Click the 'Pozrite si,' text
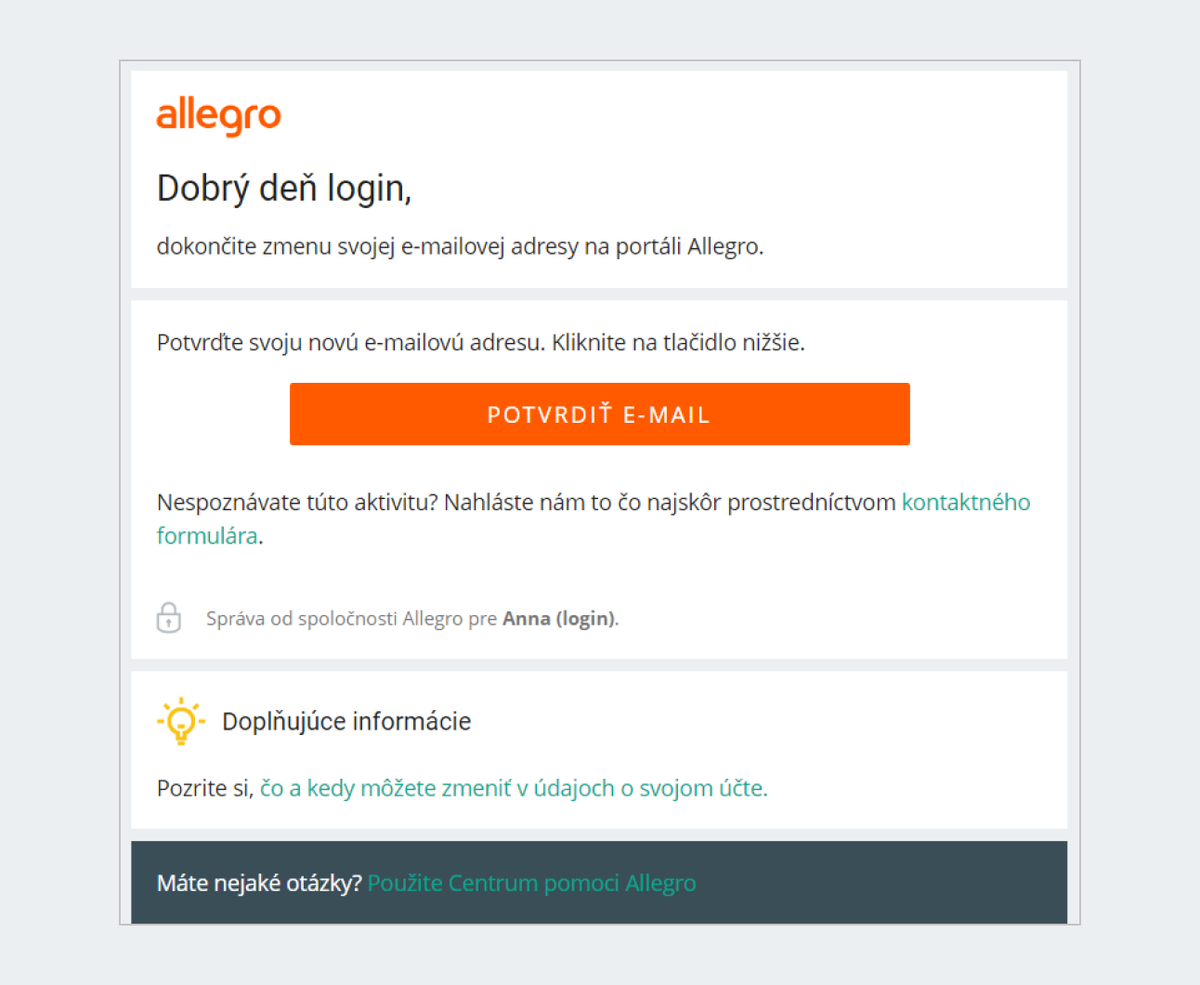 (x=206, y=788)
